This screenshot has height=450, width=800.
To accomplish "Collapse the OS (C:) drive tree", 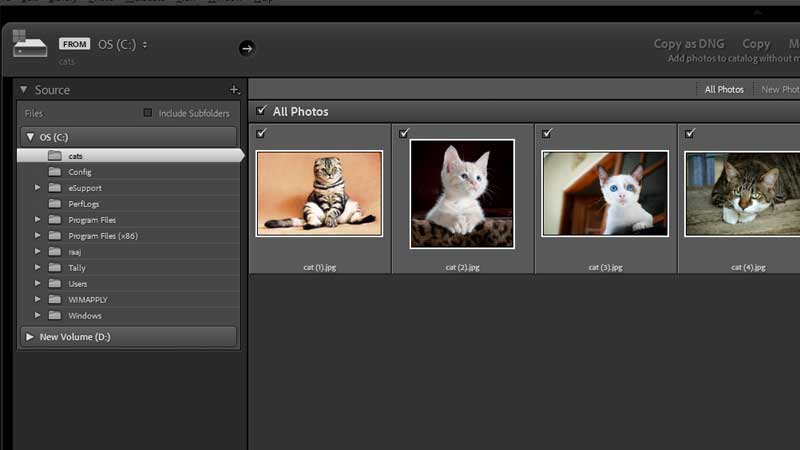I will click(30, 137).
